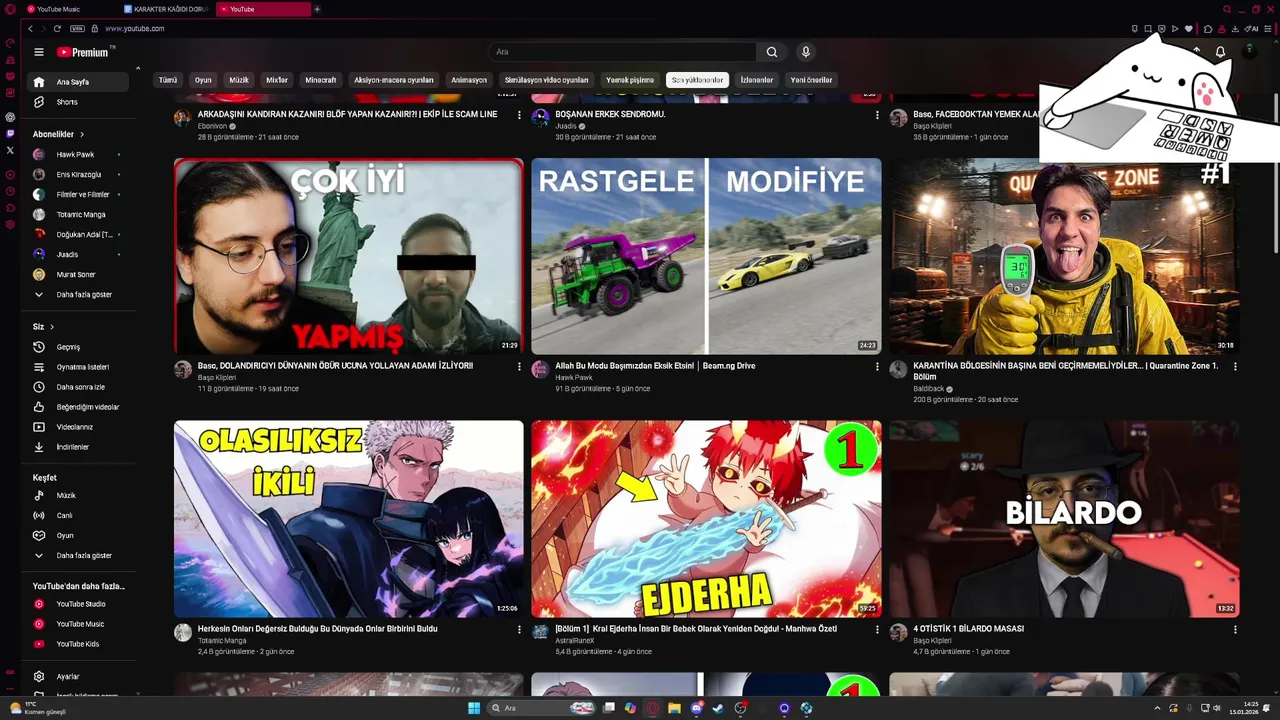Image resolution: width=1280 pixels, height=720 pixels.
Task: Open Oynatma listeleri playlists
Action: 83,367
